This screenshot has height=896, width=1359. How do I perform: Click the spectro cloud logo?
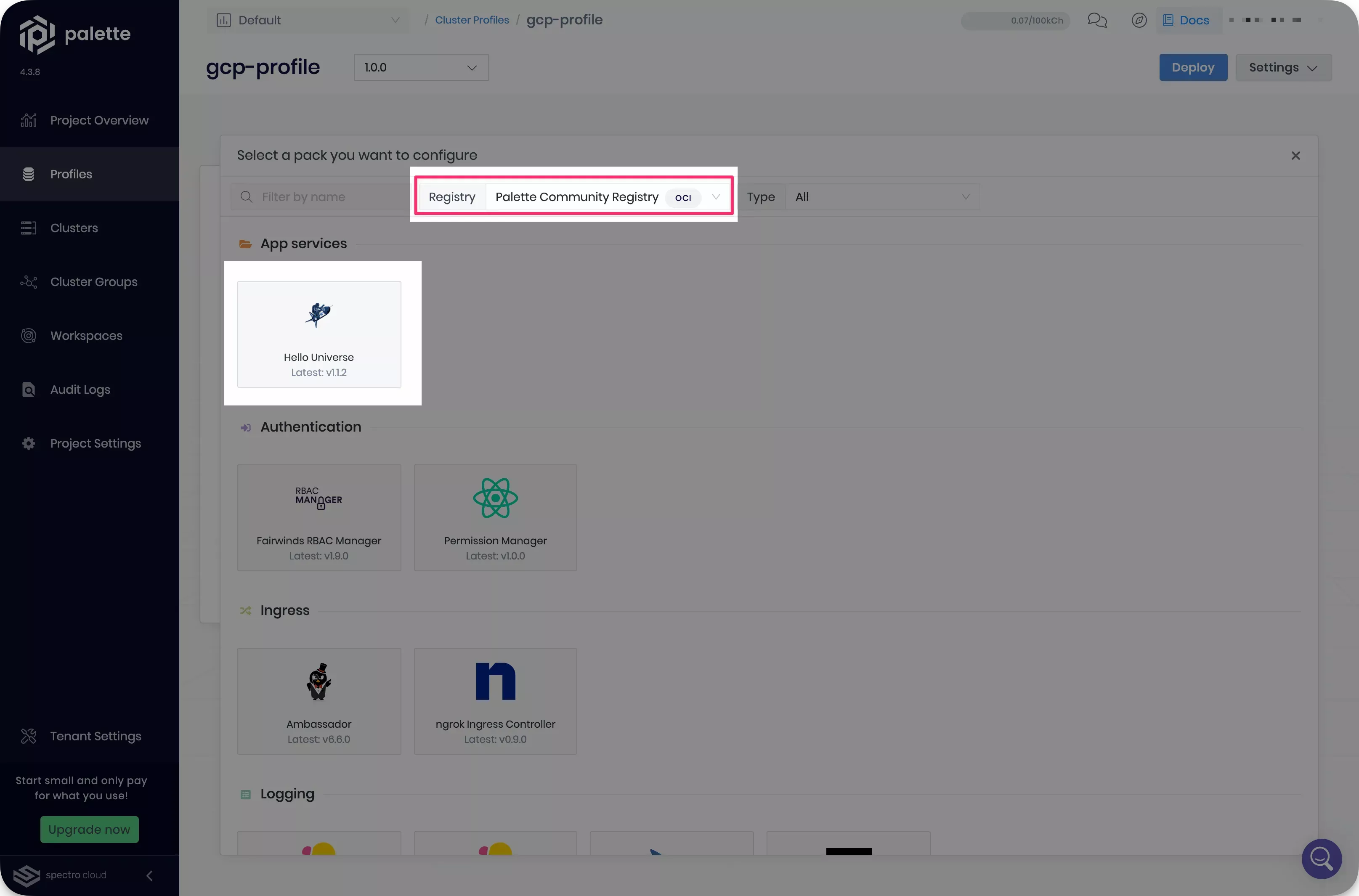(x=60, y=875)
